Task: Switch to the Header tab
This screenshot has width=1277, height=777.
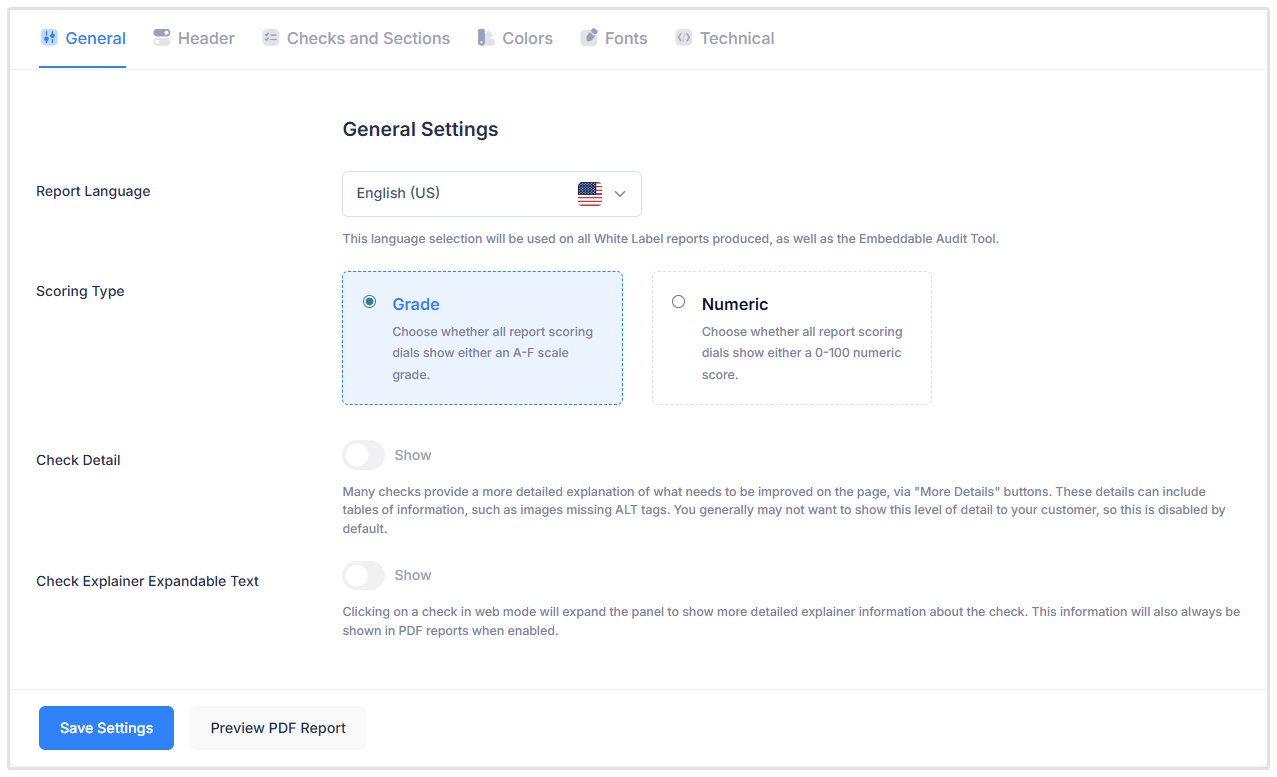Action: pyautogui.click(x=206, y=38)
